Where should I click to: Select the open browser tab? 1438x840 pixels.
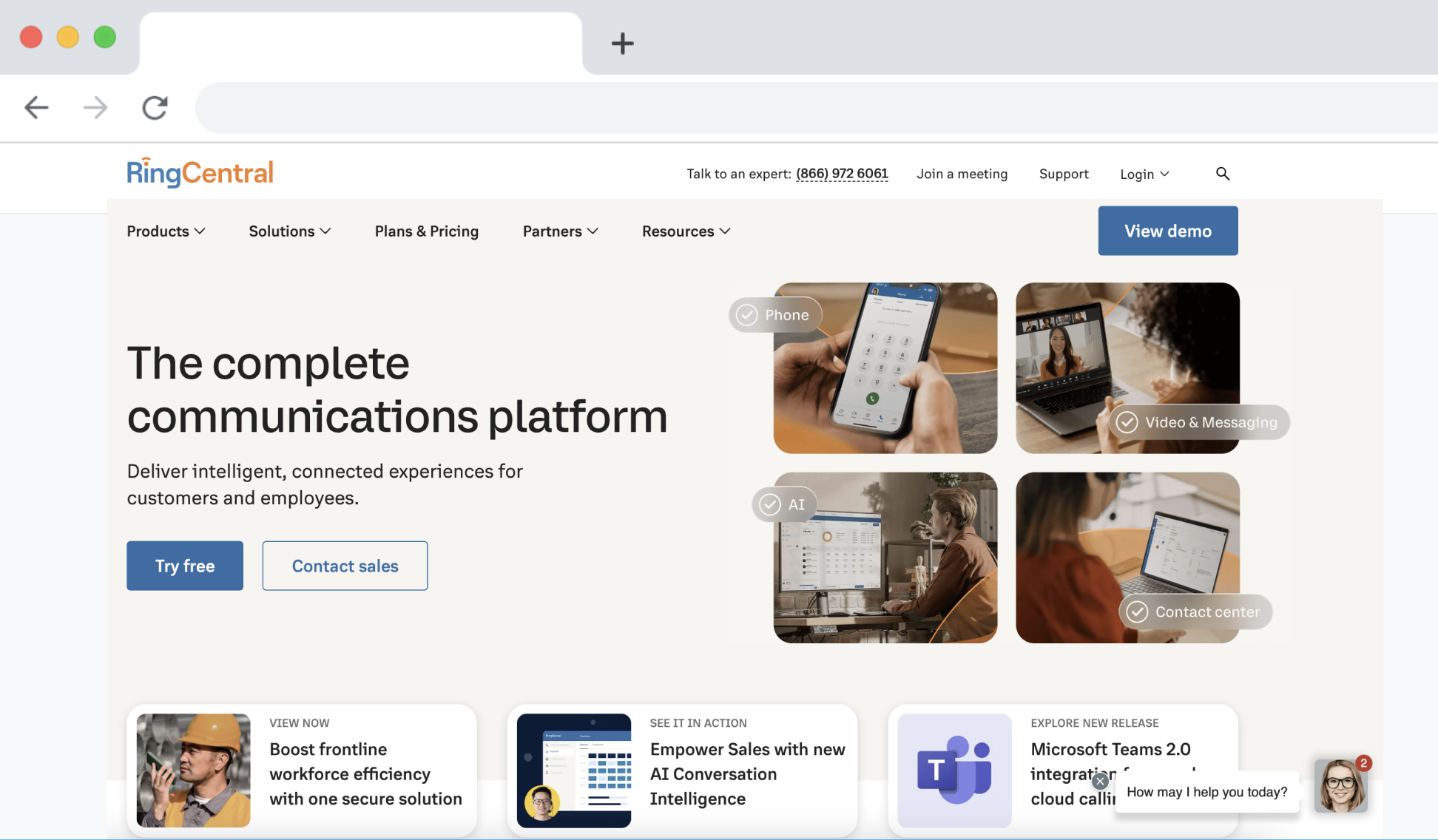(x=361, y=43)
